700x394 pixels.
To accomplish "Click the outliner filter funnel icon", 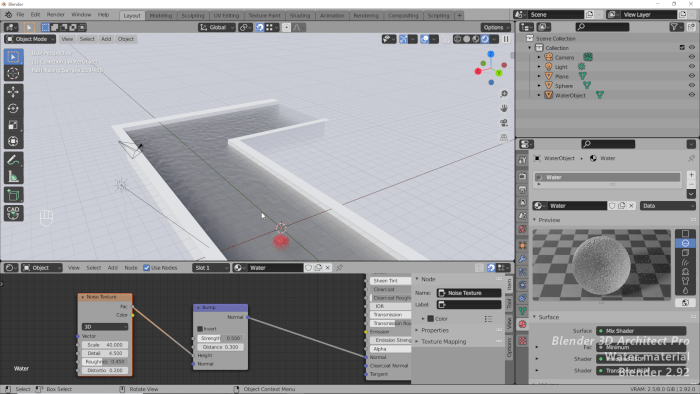I will pos(674,27).
